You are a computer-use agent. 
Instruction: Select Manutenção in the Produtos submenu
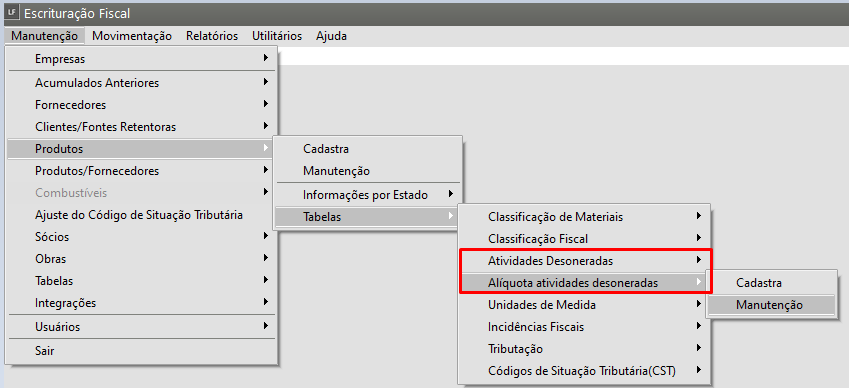368,170
